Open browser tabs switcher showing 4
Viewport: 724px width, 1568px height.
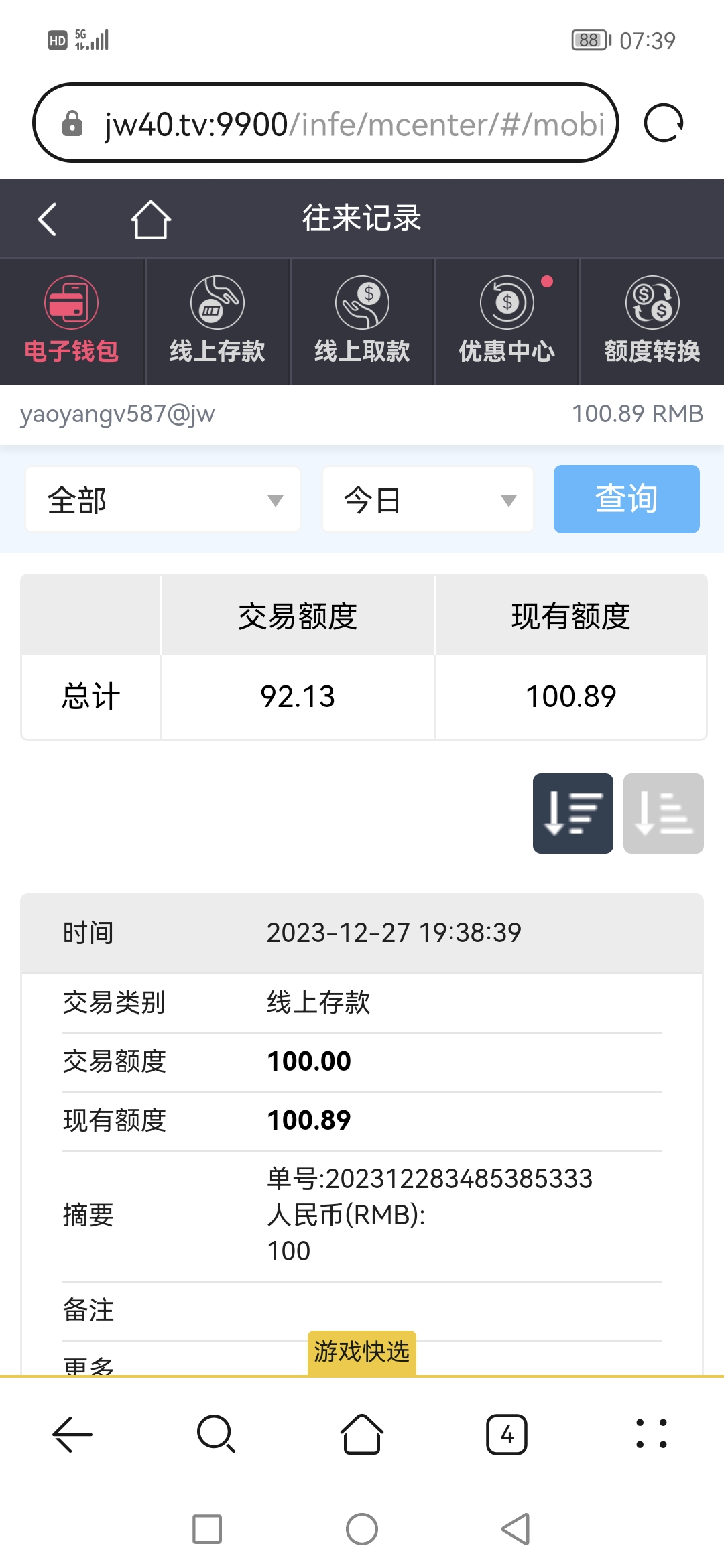[x=507, y=1435]
